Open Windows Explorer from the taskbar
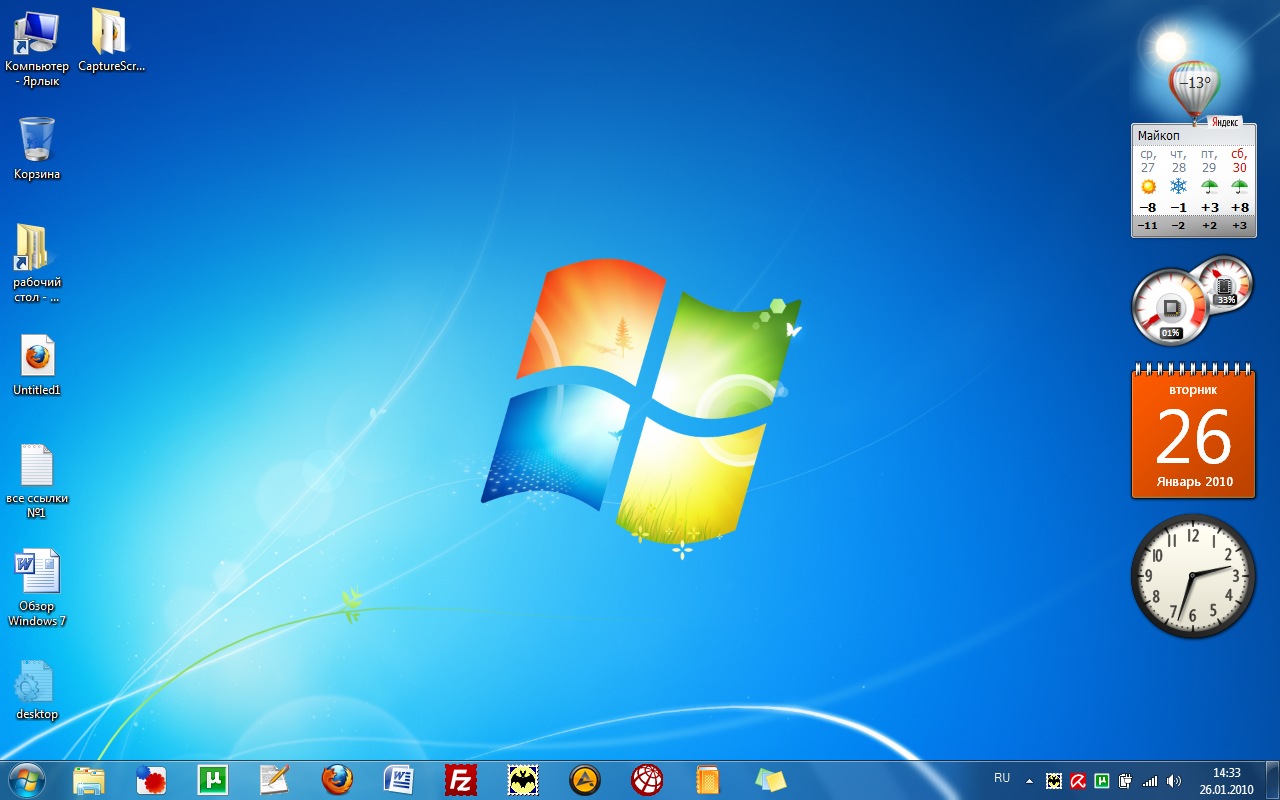The height and width of the screenshot is (800, 1280). (89, 780)
